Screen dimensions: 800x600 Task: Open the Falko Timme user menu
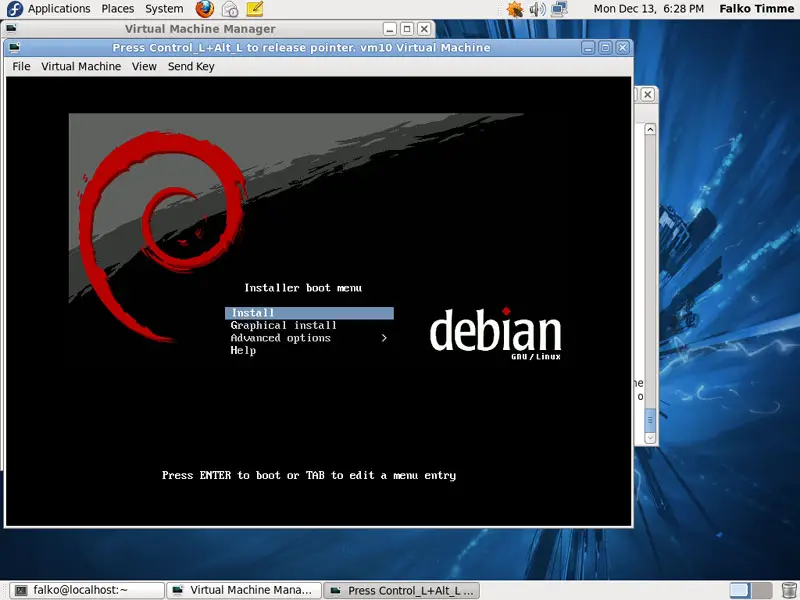(x=757, y=9)
